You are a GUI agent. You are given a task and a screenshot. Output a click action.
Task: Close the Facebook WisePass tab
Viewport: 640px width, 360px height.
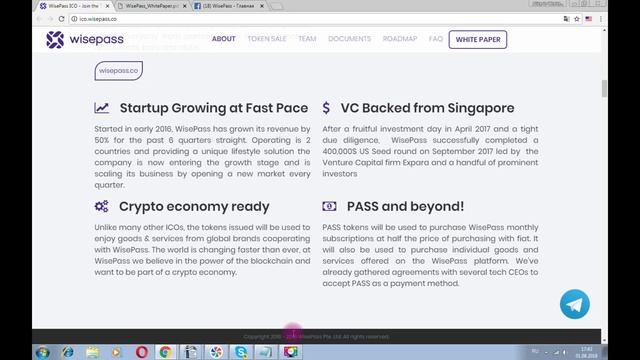click(262, 6)
